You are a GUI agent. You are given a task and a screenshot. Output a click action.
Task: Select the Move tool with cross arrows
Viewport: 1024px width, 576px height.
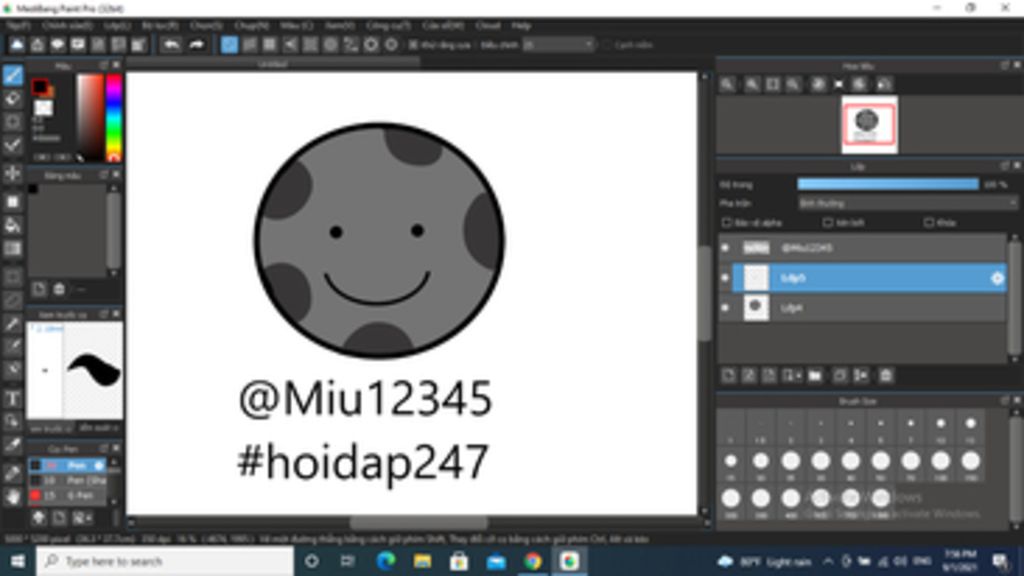point(12,173)
